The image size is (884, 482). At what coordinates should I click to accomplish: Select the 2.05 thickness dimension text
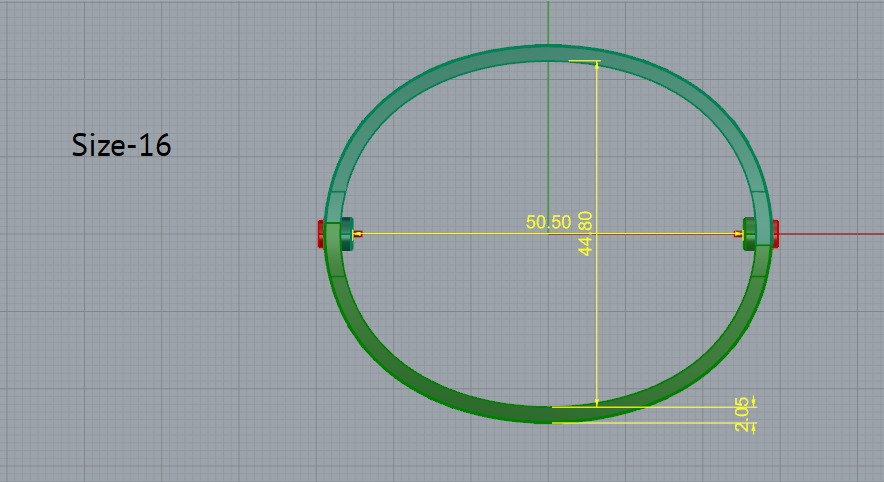743,414
